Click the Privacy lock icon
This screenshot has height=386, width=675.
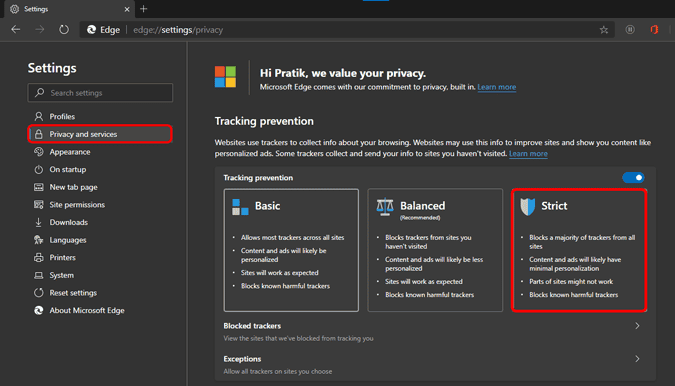[x=39, y=134]
